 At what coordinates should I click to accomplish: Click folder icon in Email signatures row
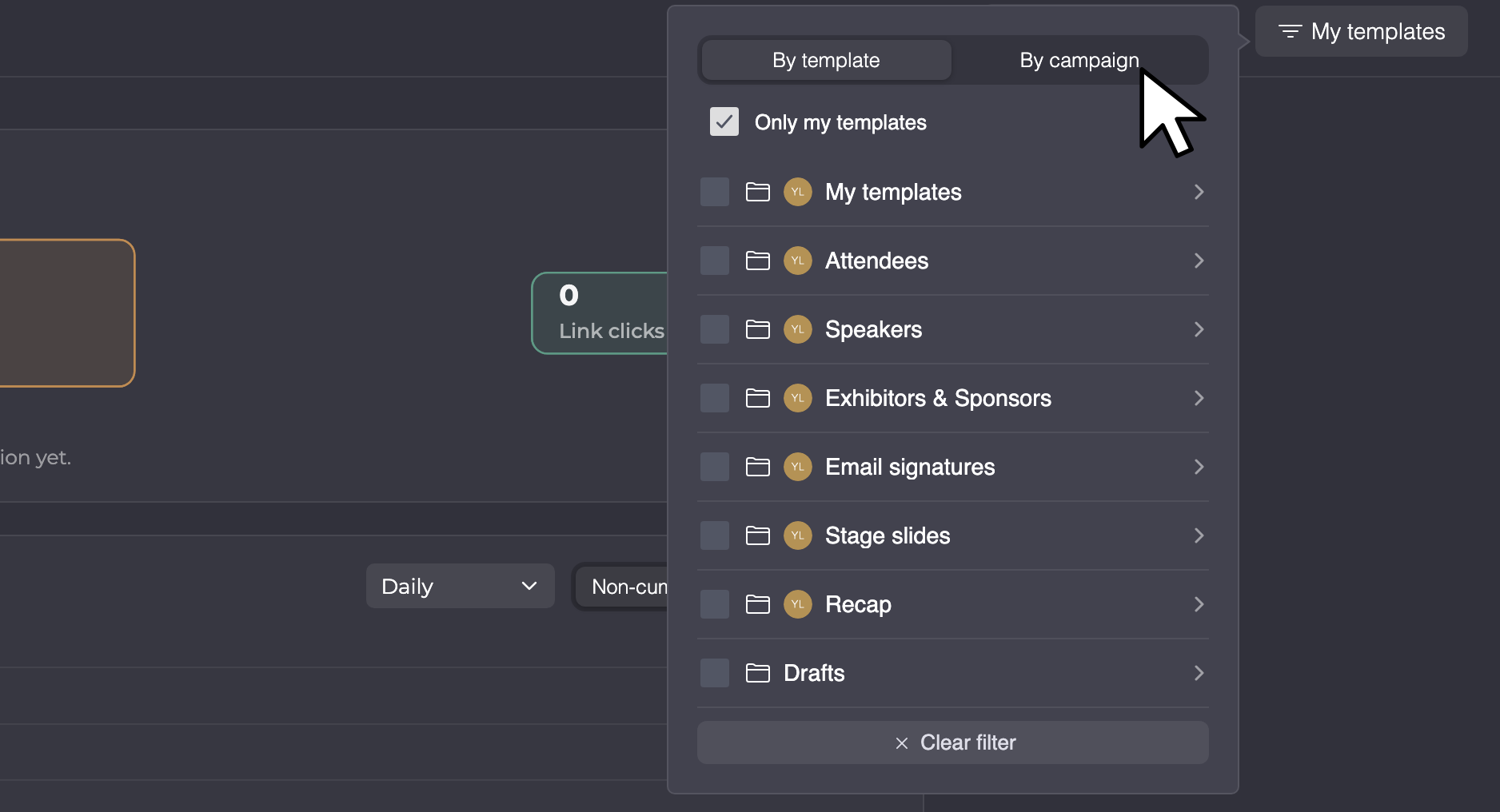[x=758, y=467]
